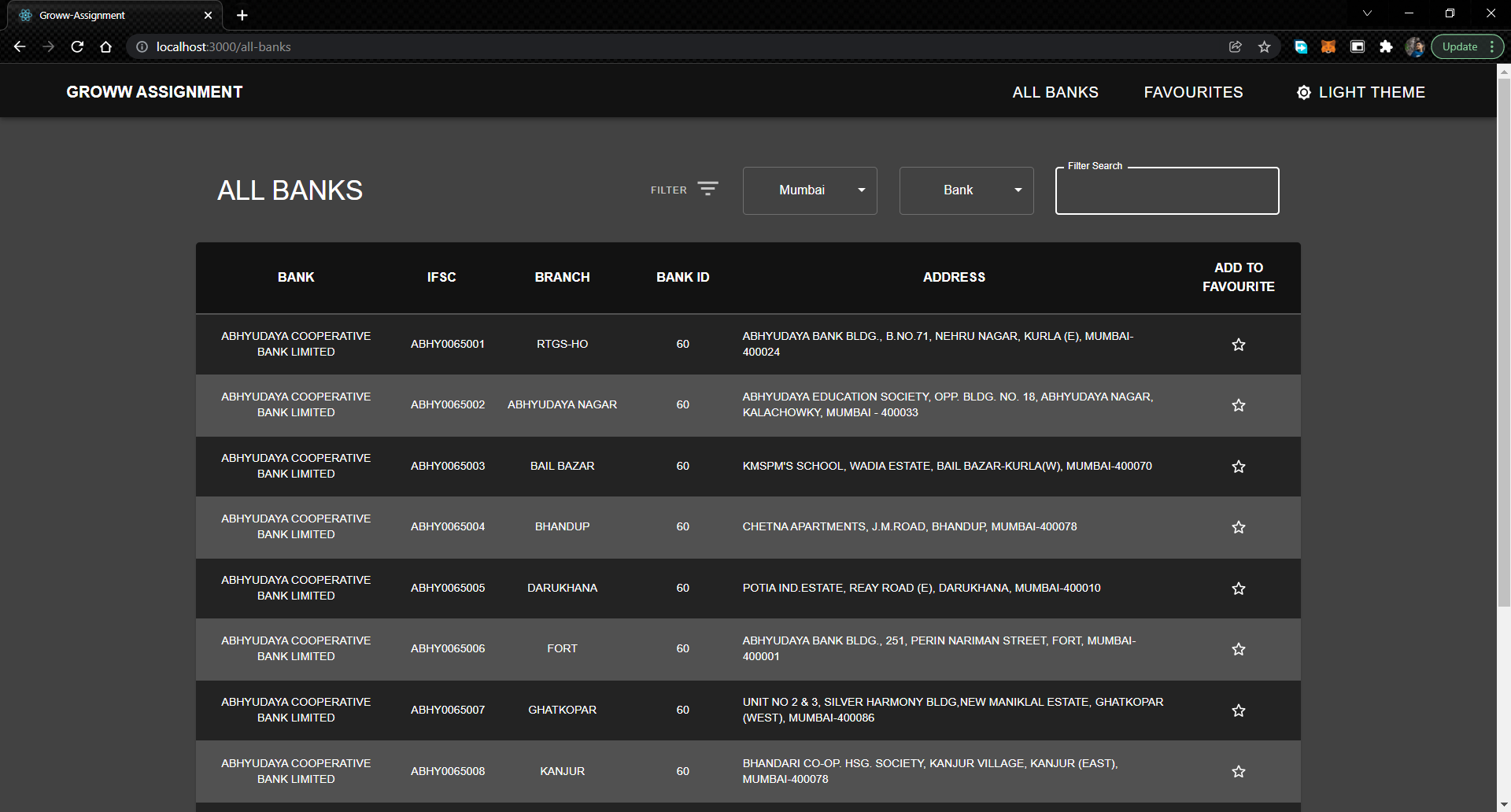Click the Update browser button
Image resolution: width=1511 pixels, height=812 pixels.
[1458, 46]
